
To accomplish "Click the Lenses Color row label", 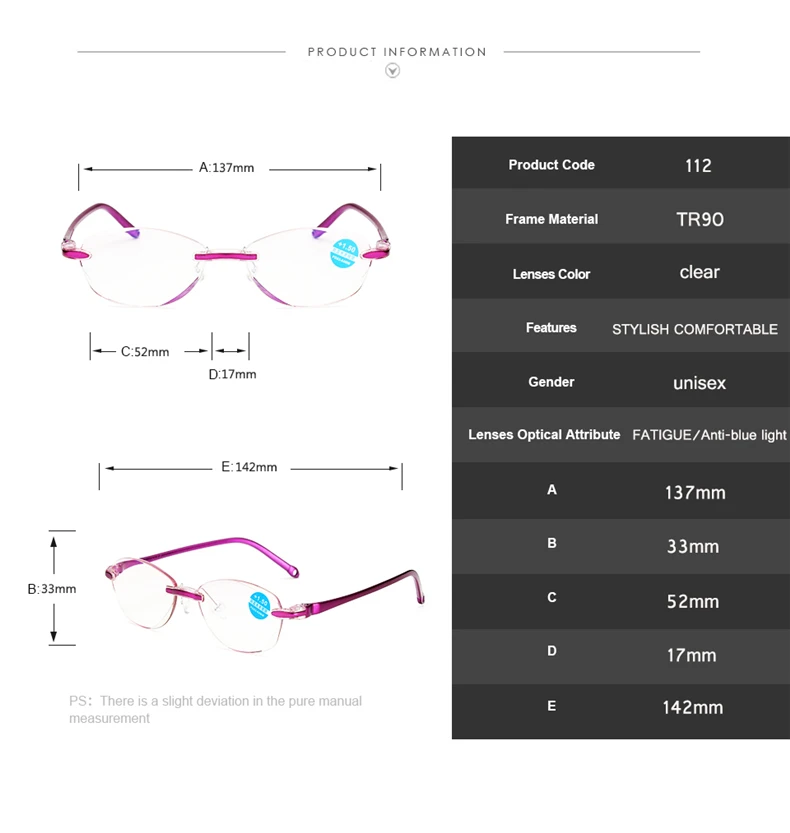I will [x=551, y=274].
